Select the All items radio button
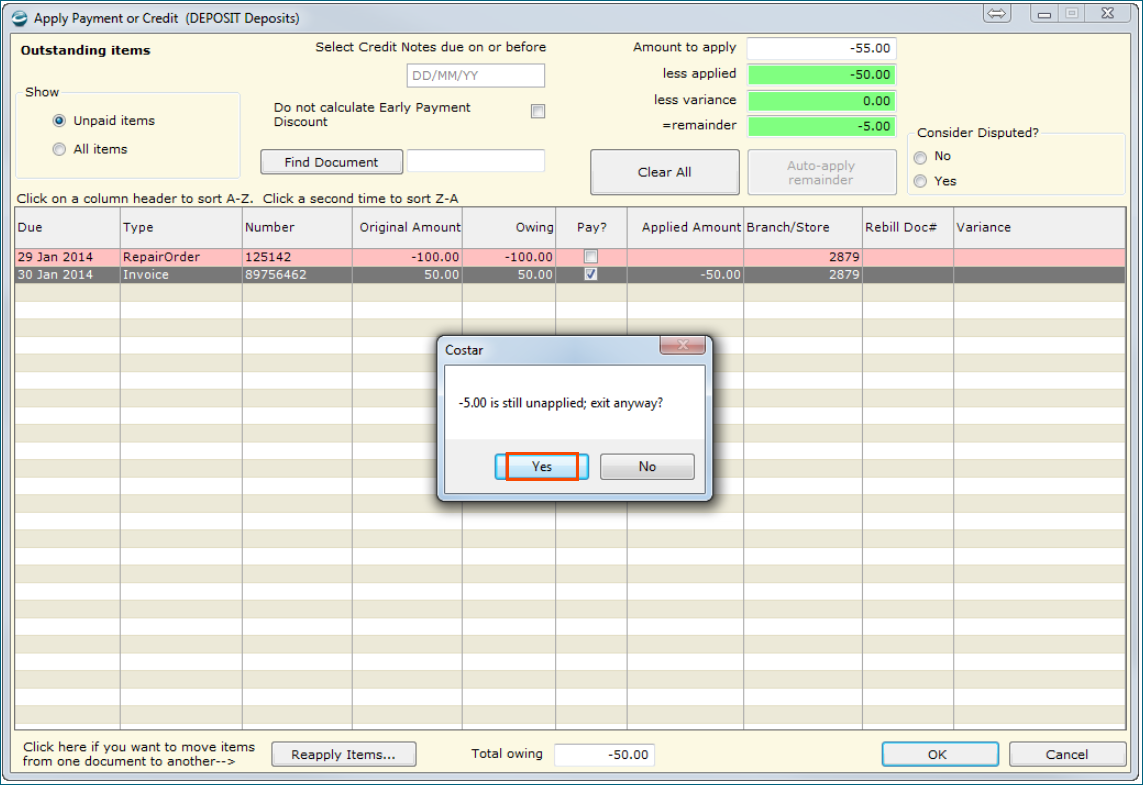 (59, 149)
